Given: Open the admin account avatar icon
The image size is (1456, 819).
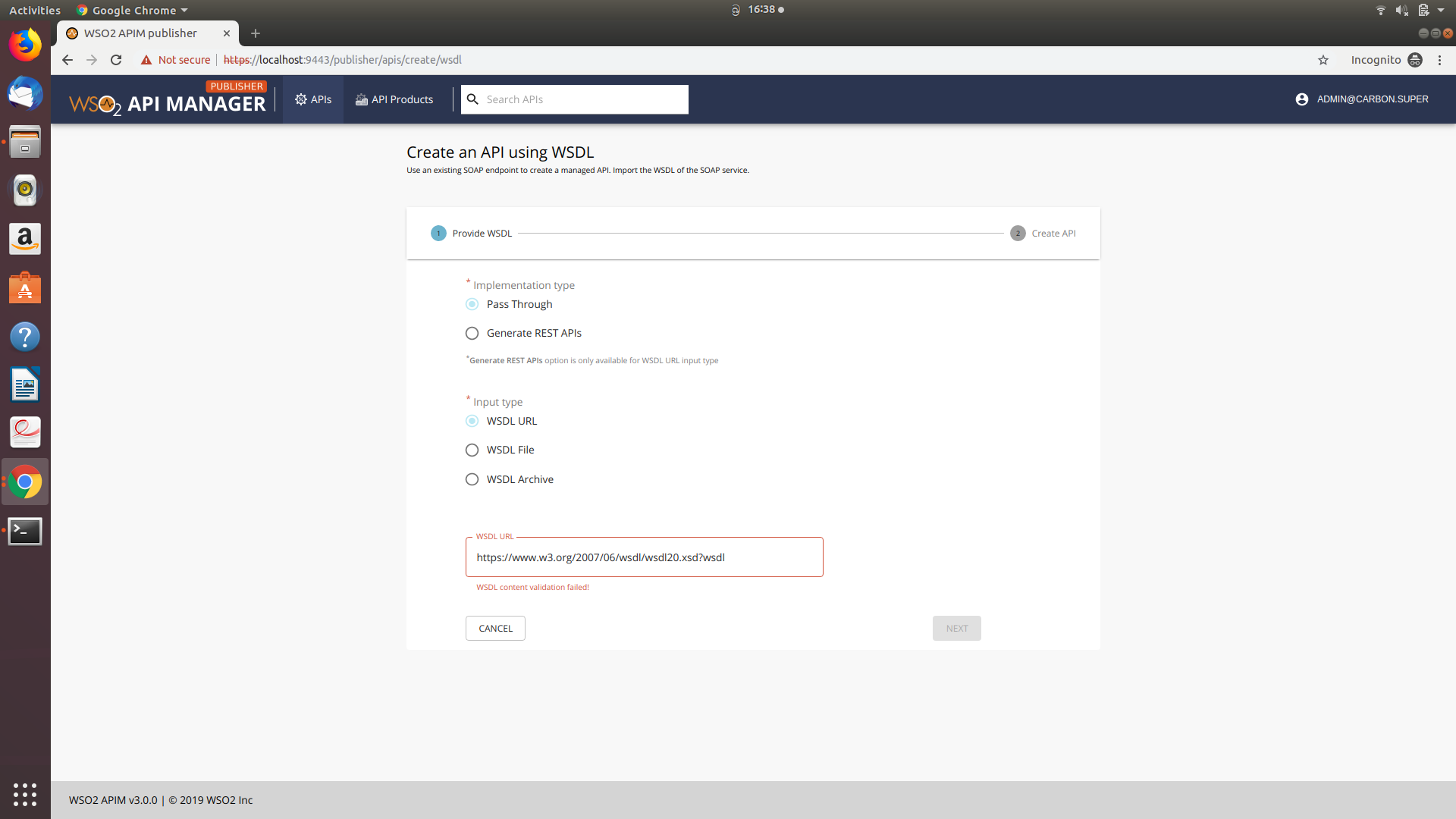Looking at the screenshot, I should (1302, 99).
